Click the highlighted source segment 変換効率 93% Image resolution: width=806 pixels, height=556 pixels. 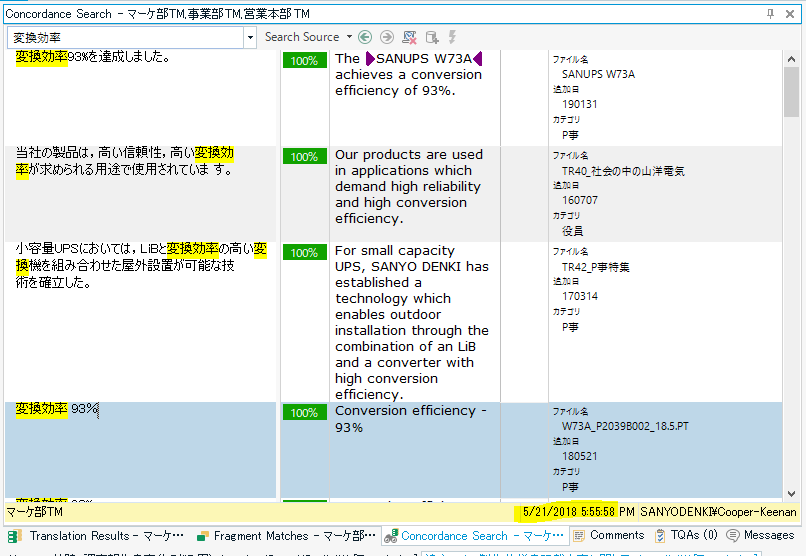(x=57, y=409)
